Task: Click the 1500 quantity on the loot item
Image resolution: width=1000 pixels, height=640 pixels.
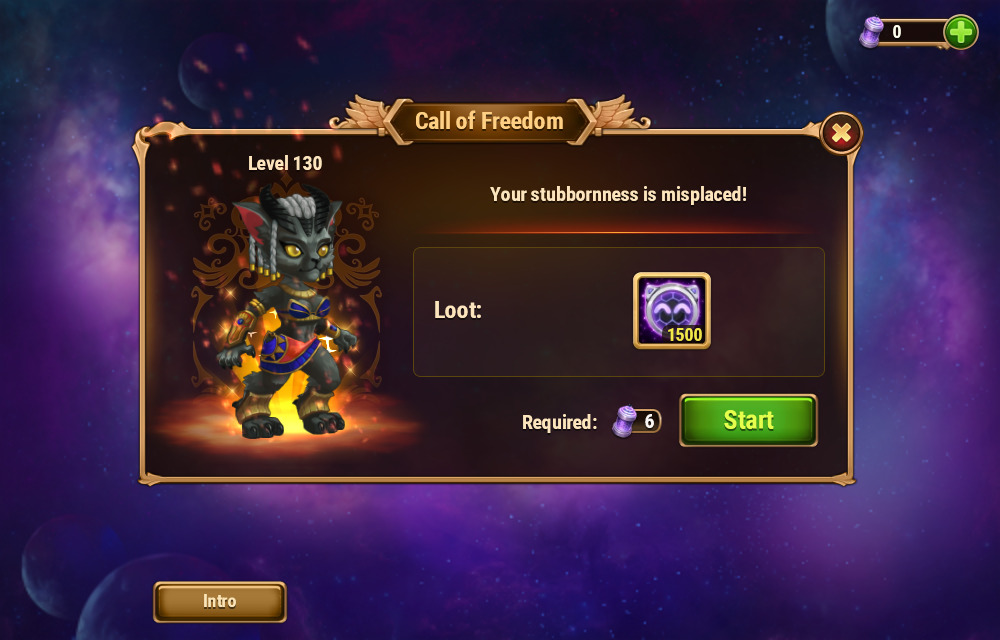Action: pyautogui.click(x=684, y=335)
